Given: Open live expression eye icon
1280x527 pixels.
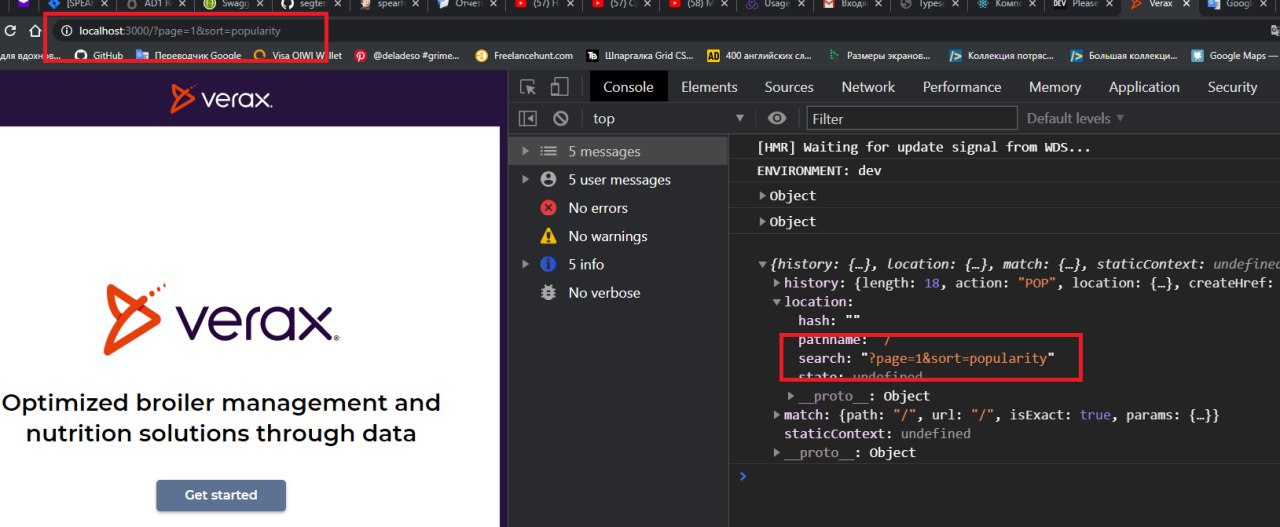Looking at the screenshot, I should [777, 118].
